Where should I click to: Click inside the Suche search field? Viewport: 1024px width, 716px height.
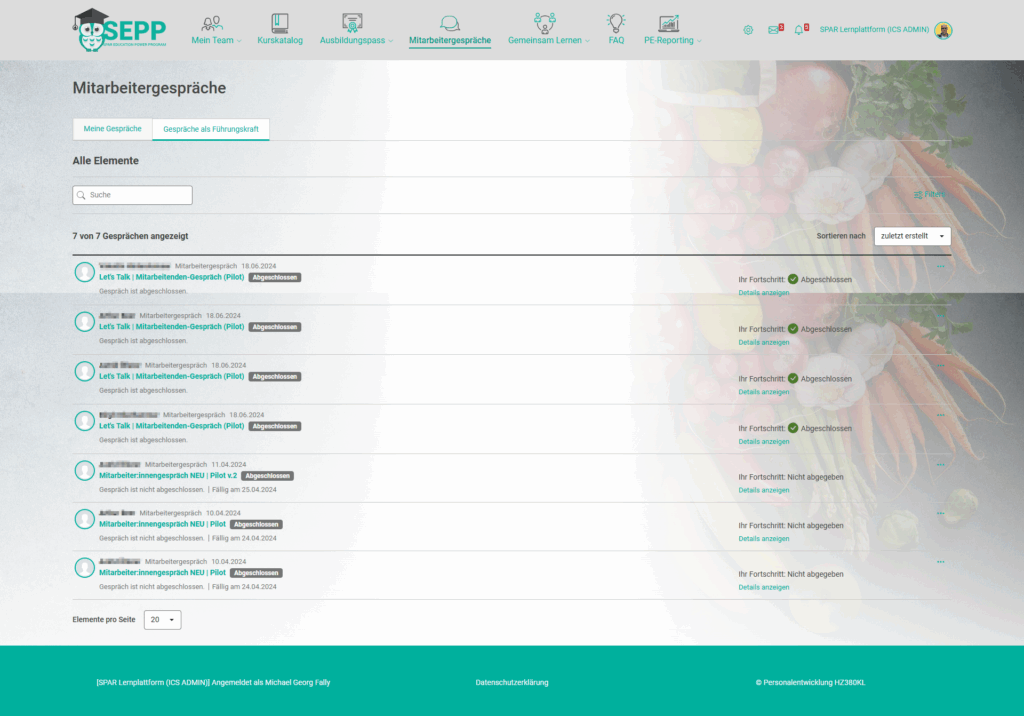[132, 194]
